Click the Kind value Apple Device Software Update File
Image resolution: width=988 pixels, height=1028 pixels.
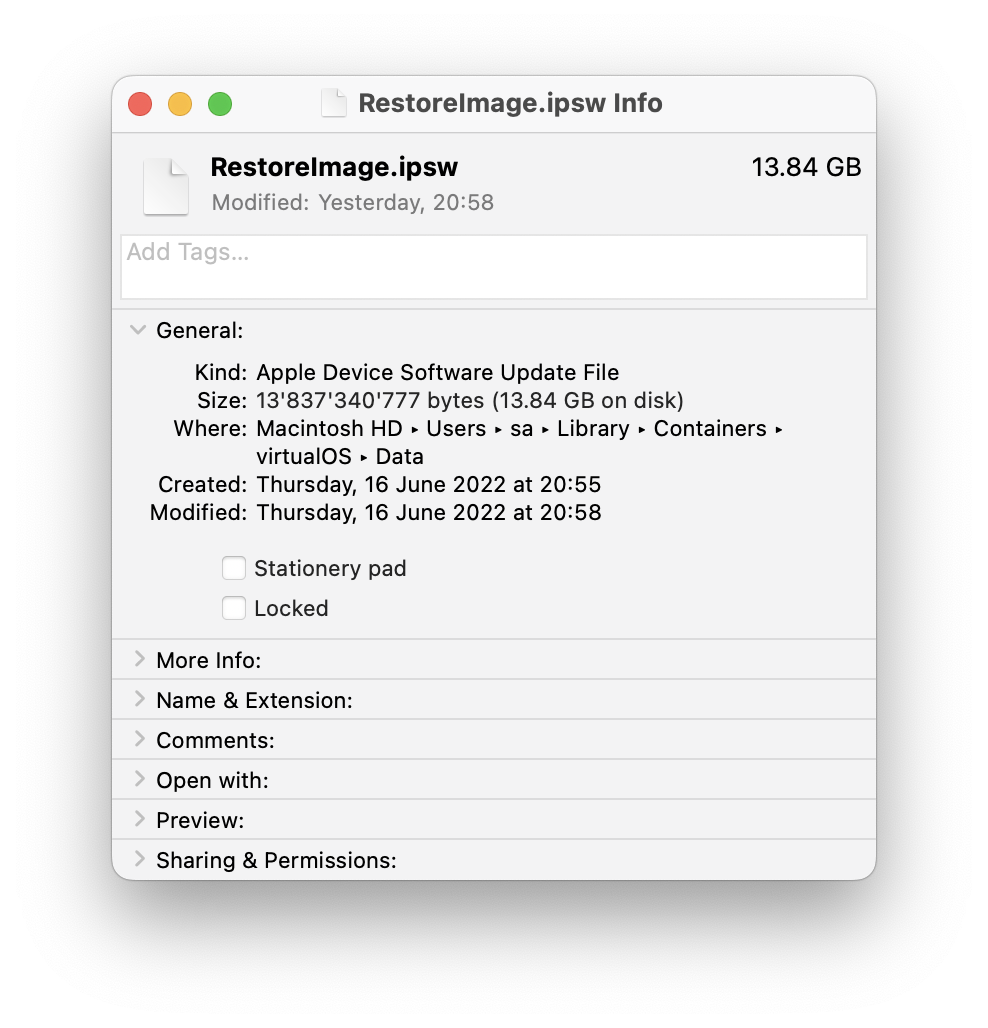click(x=437, y=372)
